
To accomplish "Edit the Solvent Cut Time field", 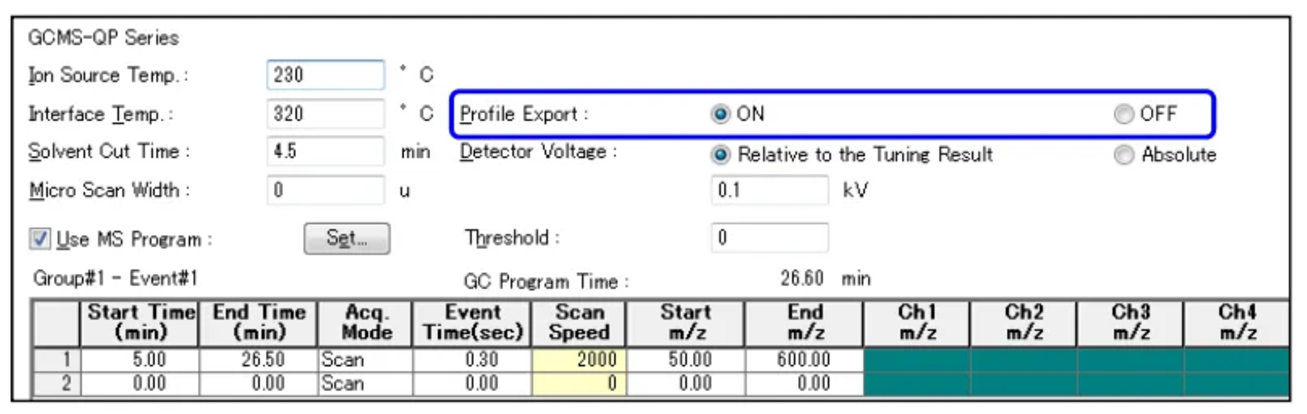I will coord(325,152).
